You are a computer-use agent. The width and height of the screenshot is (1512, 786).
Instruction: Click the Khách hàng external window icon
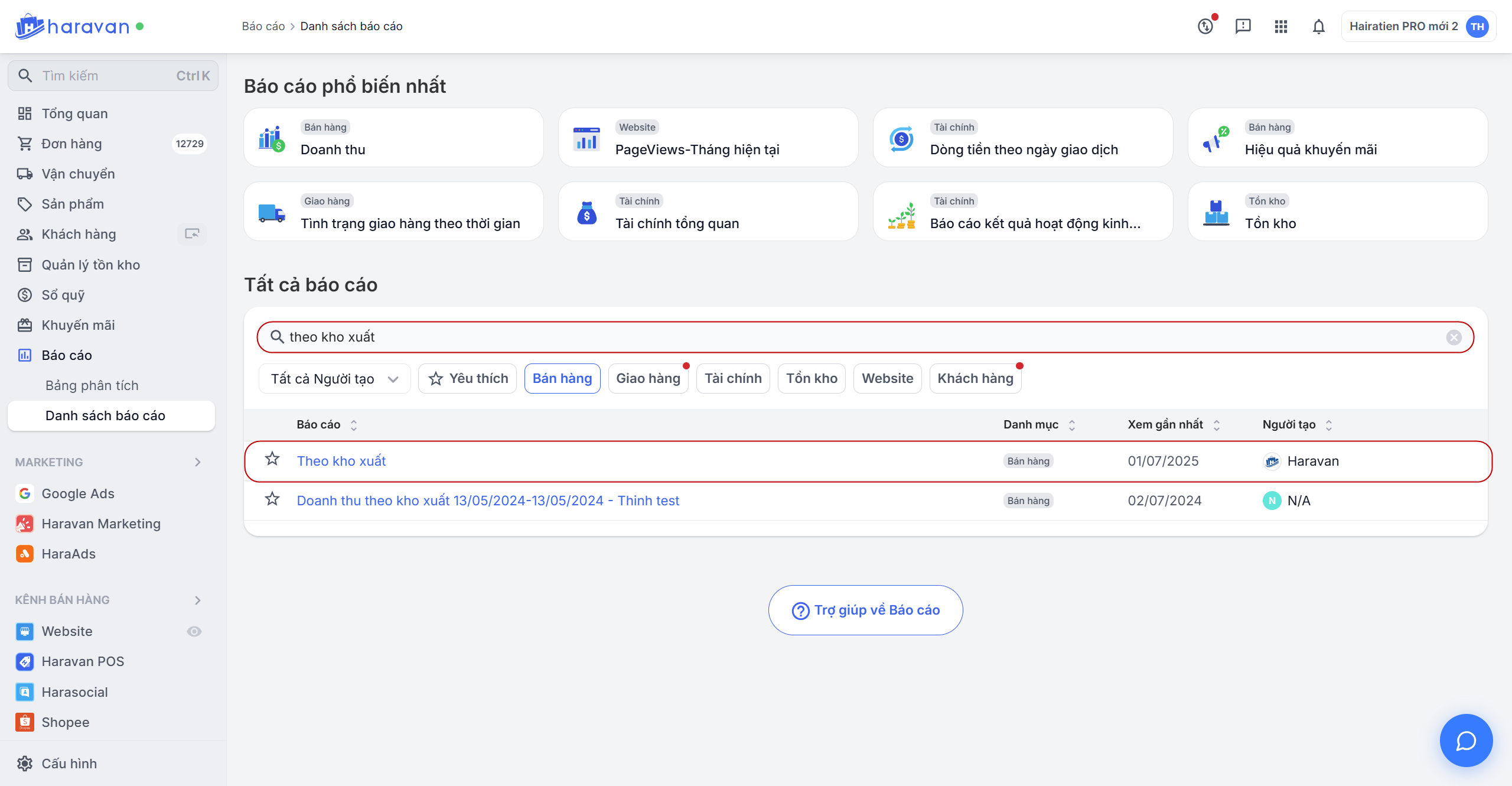click(192, 234)
